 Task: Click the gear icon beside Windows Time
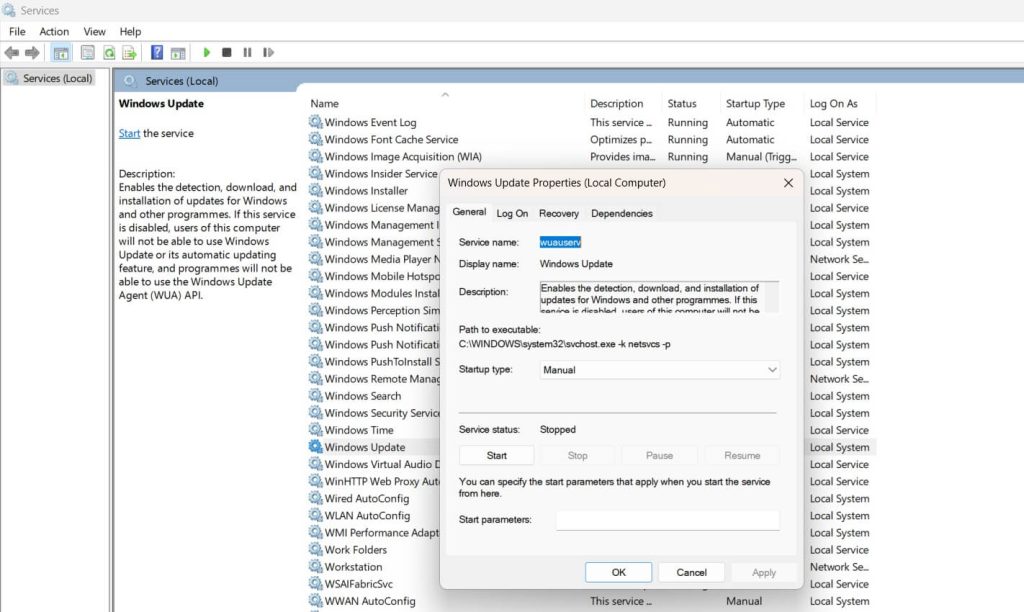pyautogui.click(x=315, y=429)
